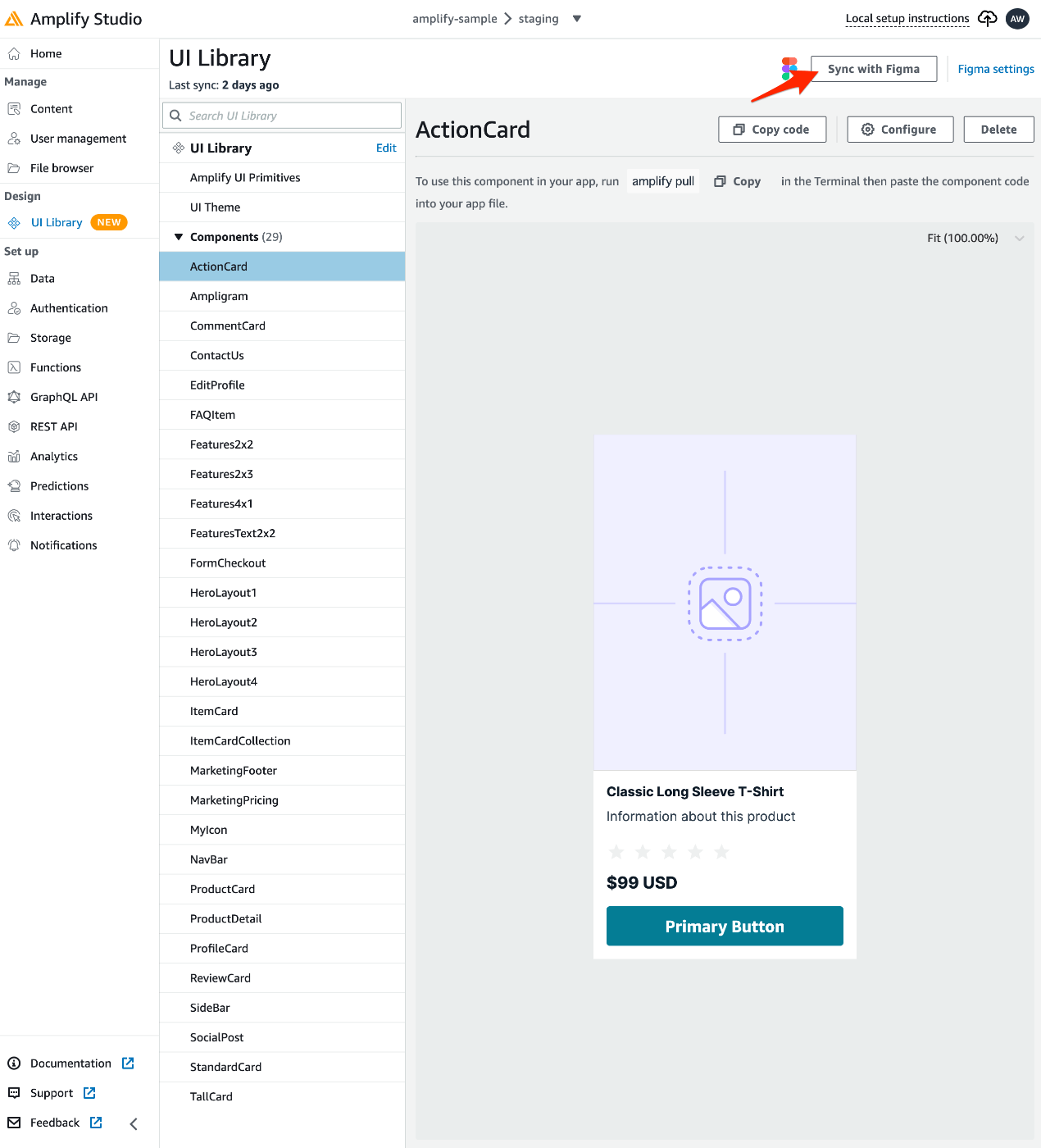Click the Copy code button

tap(772, 130)
